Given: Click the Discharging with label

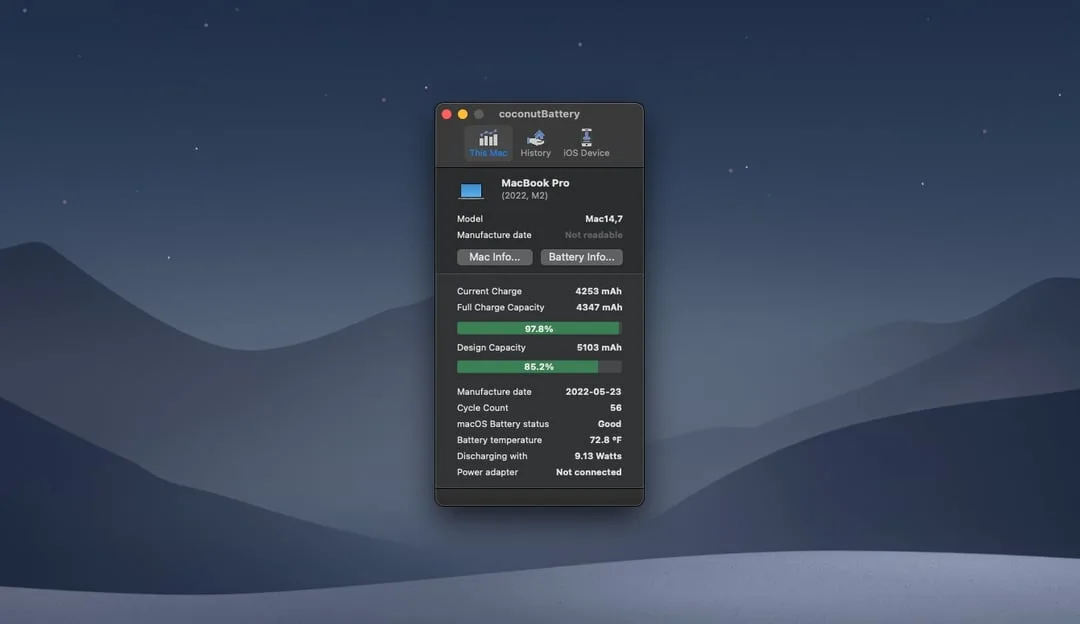Looking at the screenshot, I should [x=492, y=456].
